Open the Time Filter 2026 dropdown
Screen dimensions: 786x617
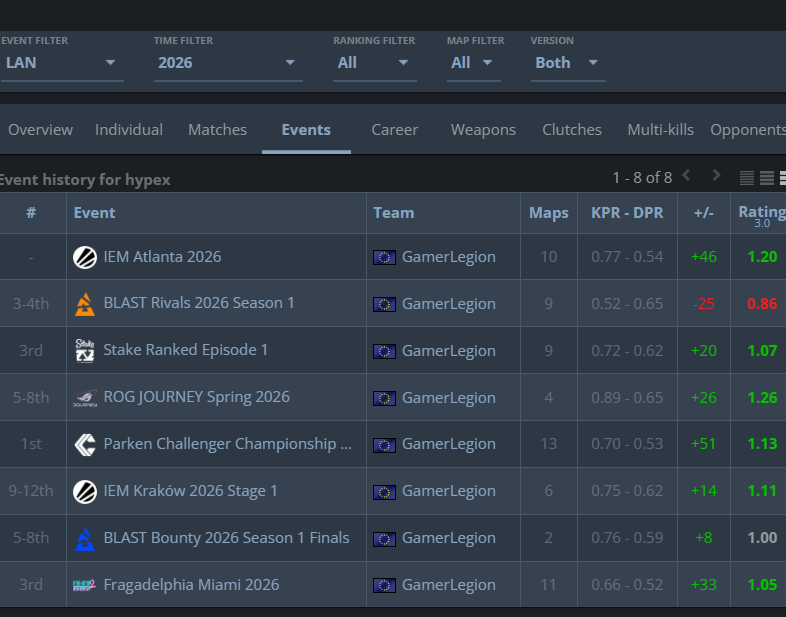[x=228, y=63]
